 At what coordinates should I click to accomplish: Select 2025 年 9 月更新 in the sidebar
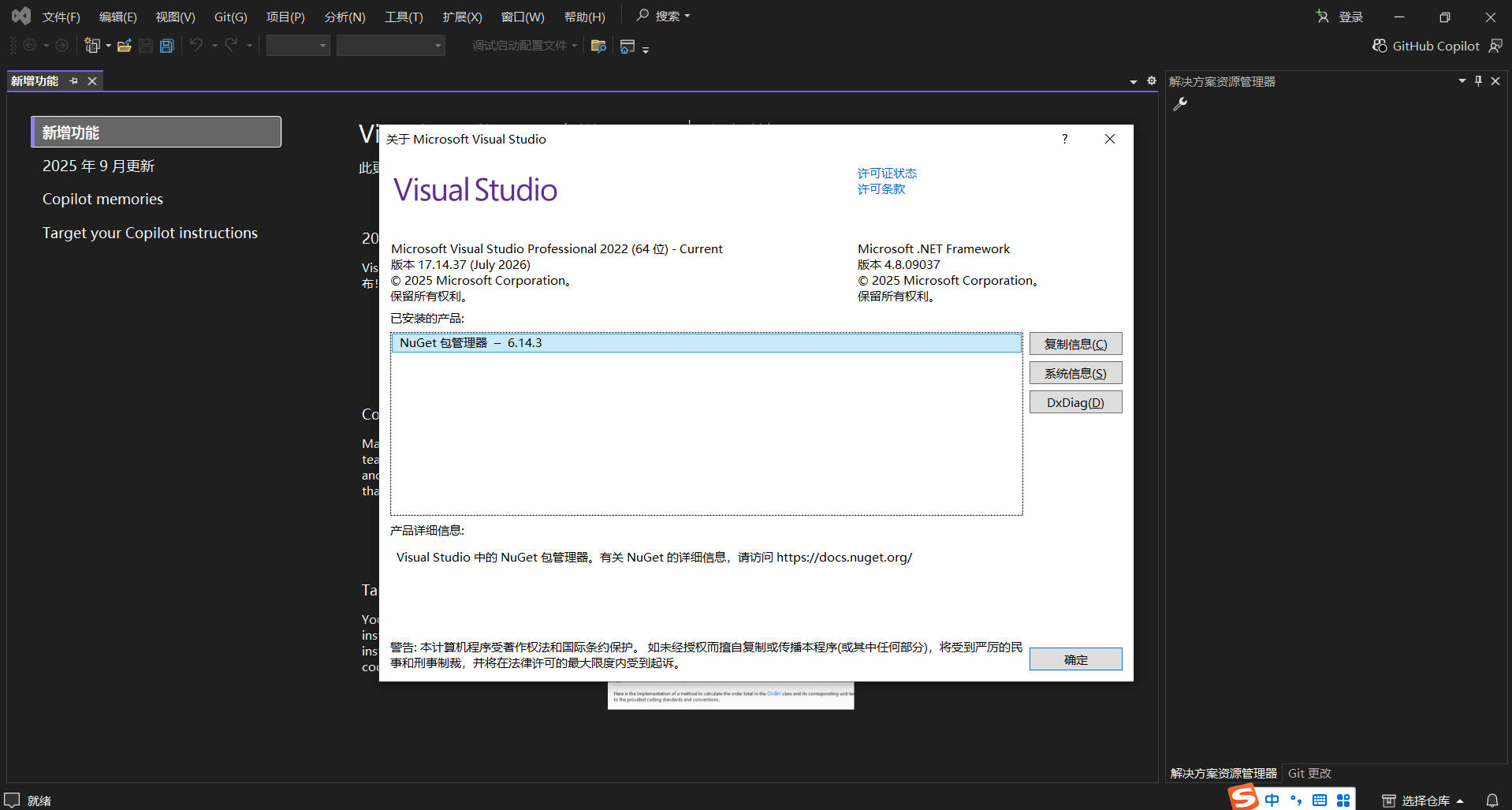point(99,166)
